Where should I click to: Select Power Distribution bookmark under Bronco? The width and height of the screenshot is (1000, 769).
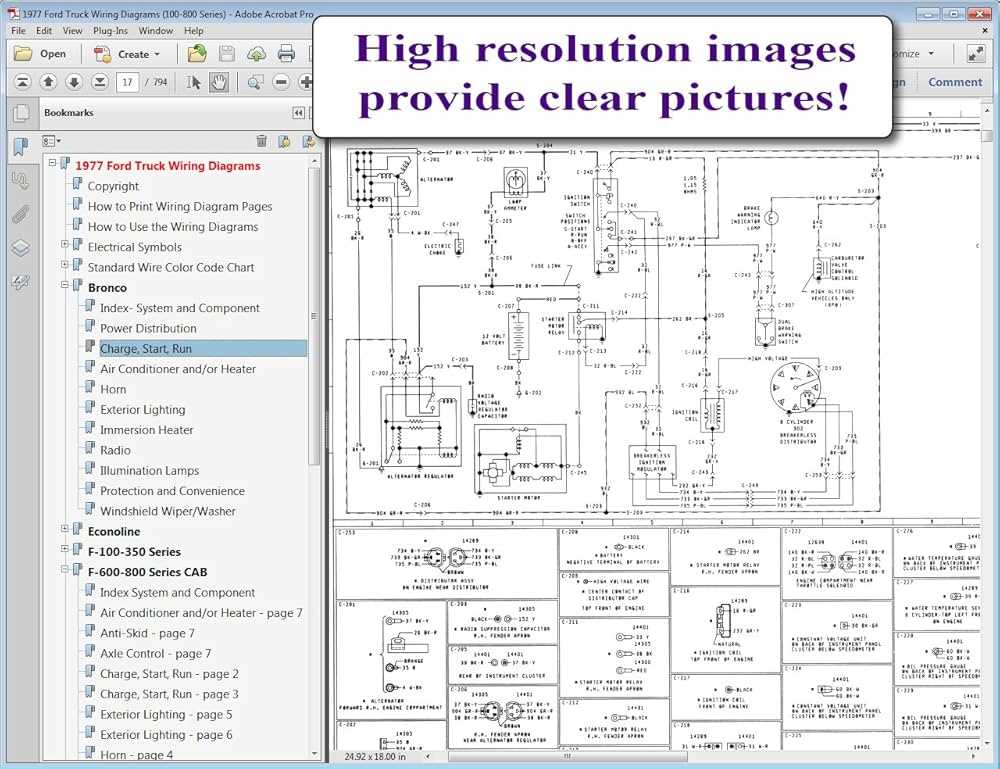click(x=148, y=328)
